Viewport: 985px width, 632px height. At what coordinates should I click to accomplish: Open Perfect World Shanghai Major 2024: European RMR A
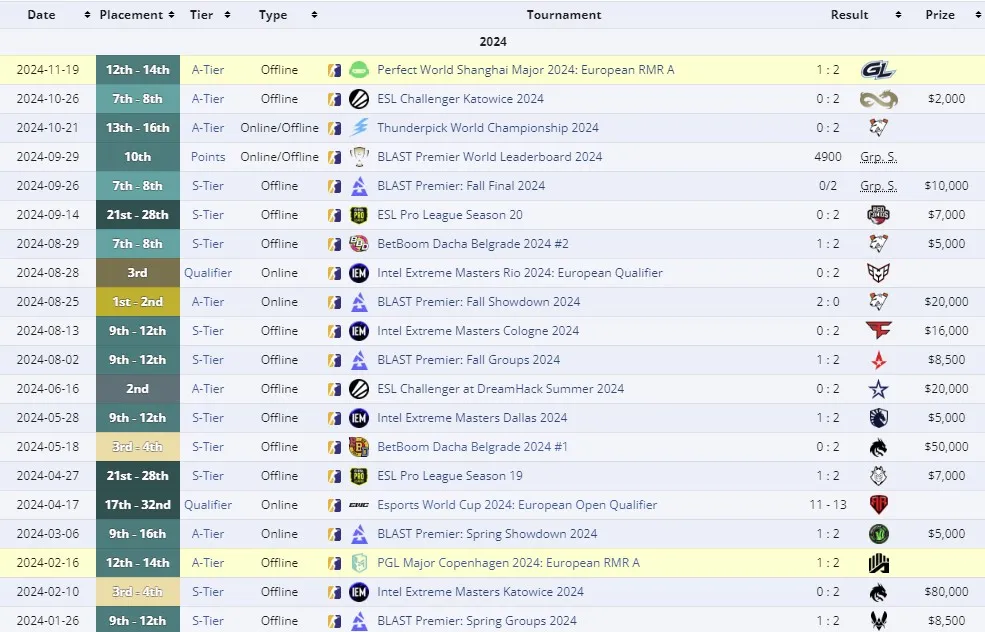click(525, 70)
